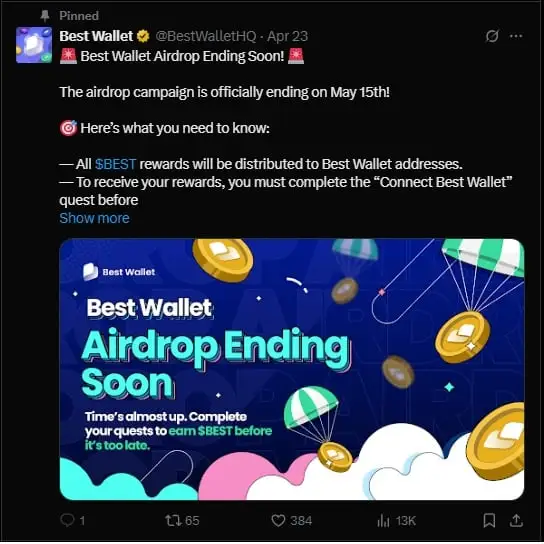Bookmark this post
The width and height of the screenshot is (544, 544).
pos(489,520)
